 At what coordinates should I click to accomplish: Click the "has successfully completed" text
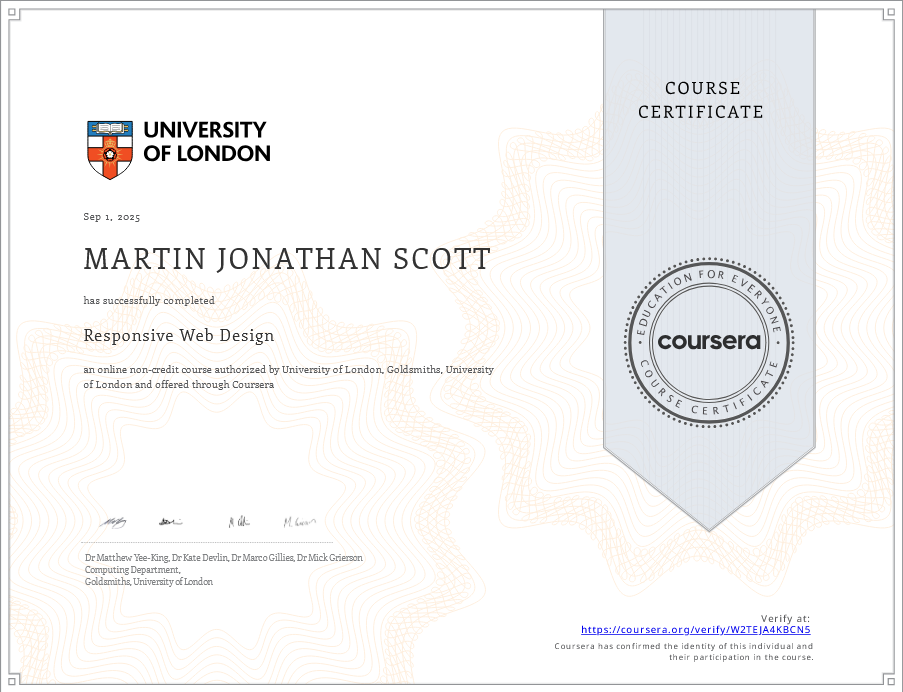pyautogui.click(x=149, y=300)
